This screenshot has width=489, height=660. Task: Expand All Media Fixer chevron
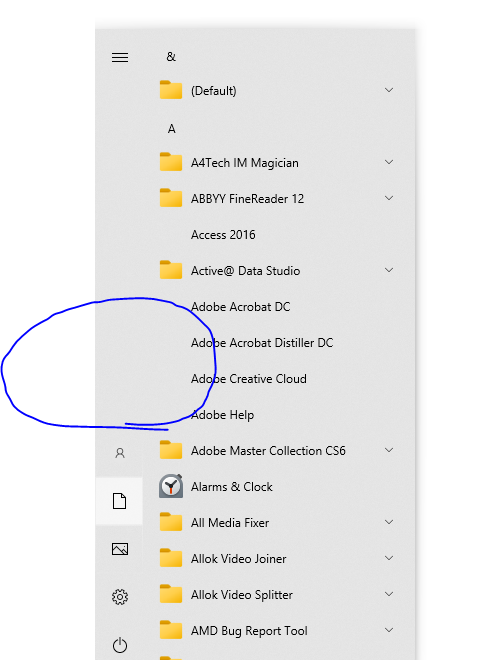click(x=389, y=522)
